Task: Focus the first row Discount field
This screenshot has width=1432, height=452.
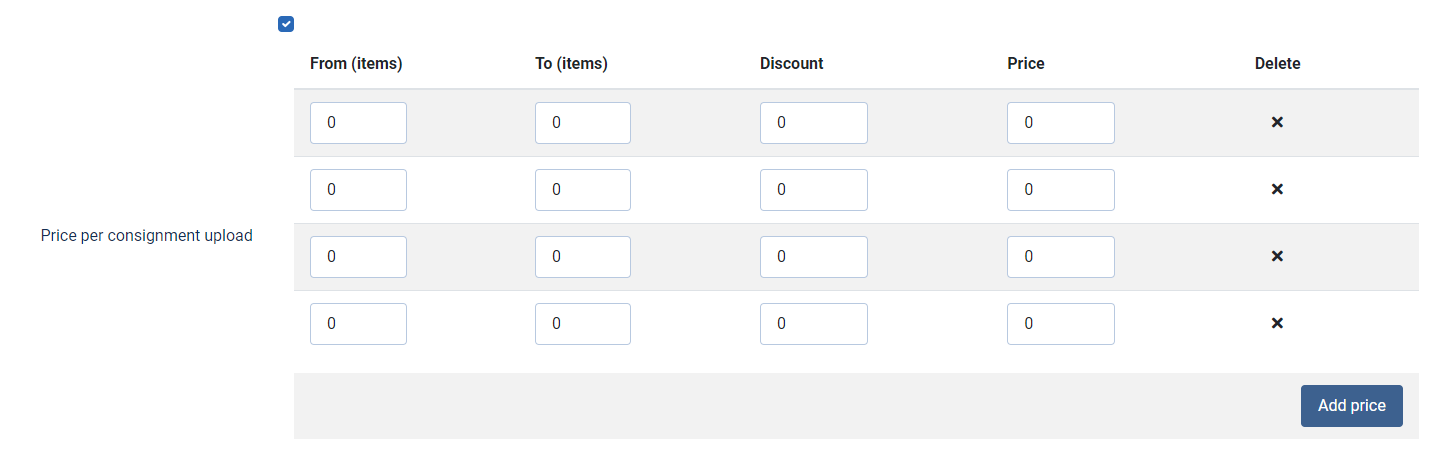Action: pyautogui.click(x=814, y=123)
